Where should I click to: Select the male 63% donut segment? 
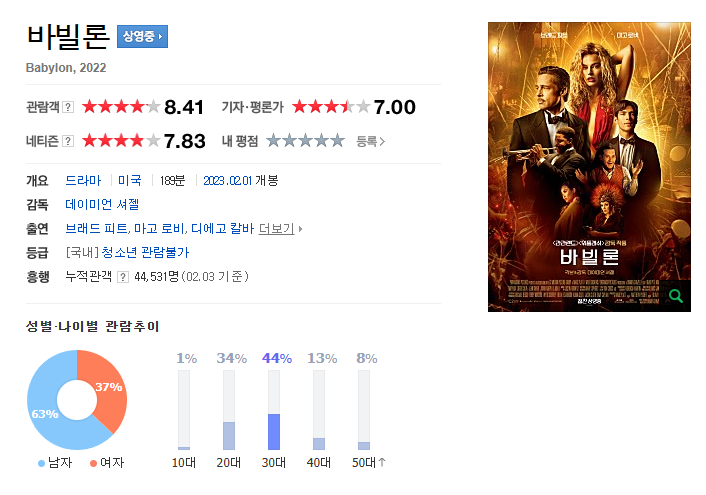[47, 412]
